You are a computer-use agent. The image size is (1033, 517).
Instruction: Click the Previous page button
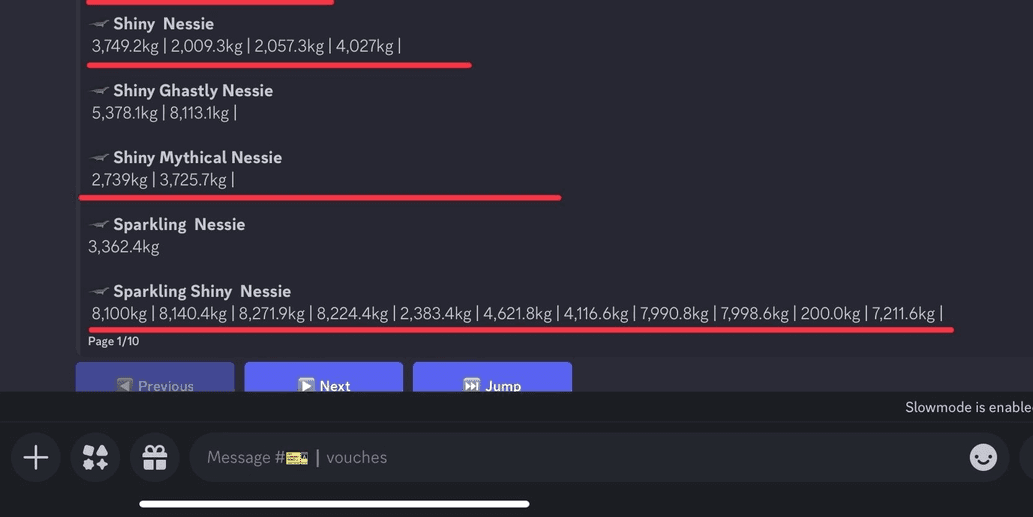coord(155,377)
